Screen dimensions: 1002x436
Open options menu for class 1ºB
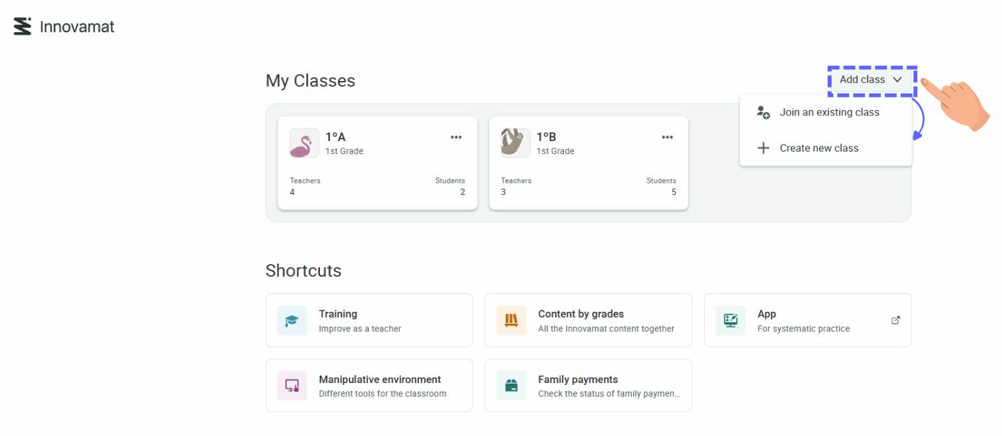pyautogui.click(x=667, y=138)
